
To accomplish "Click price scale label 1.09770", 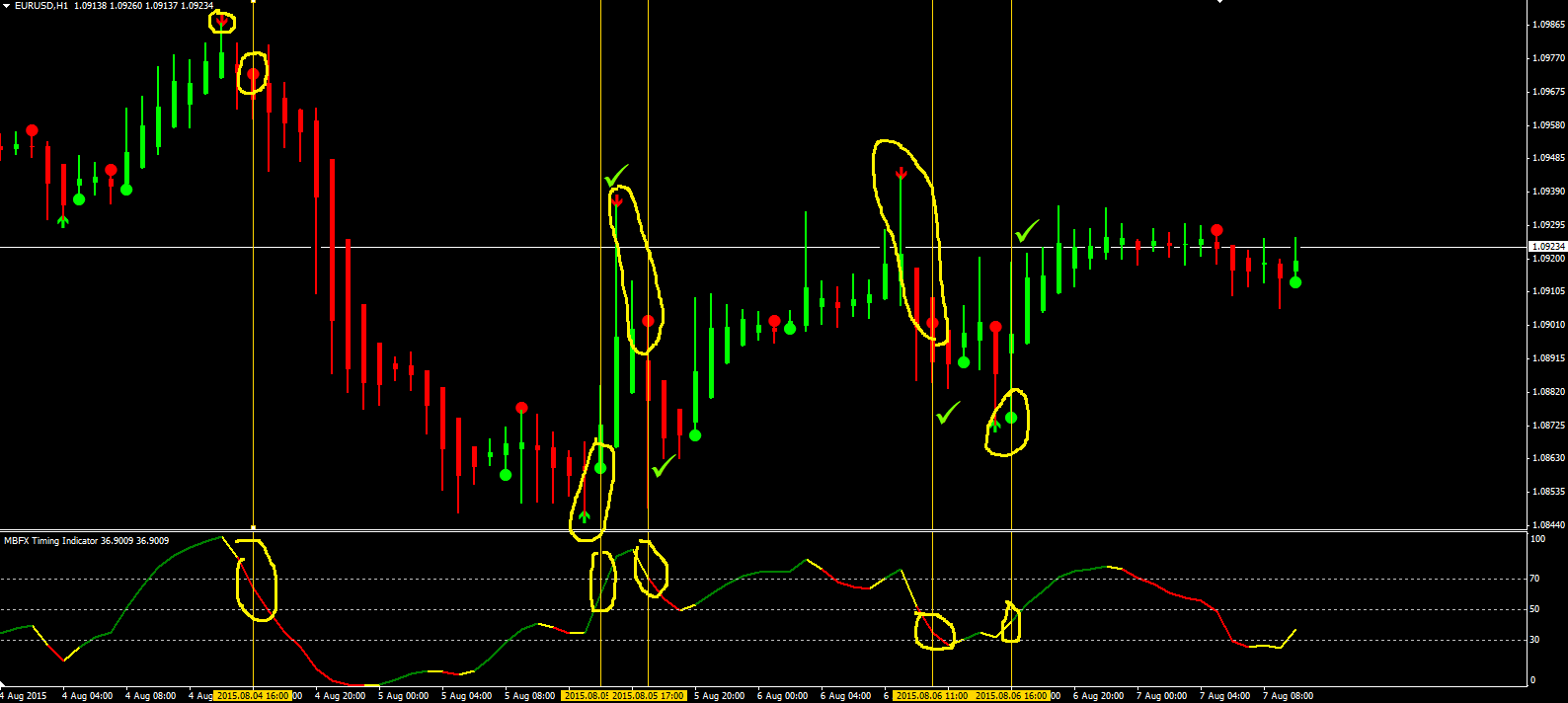I will click(1547, 58).
